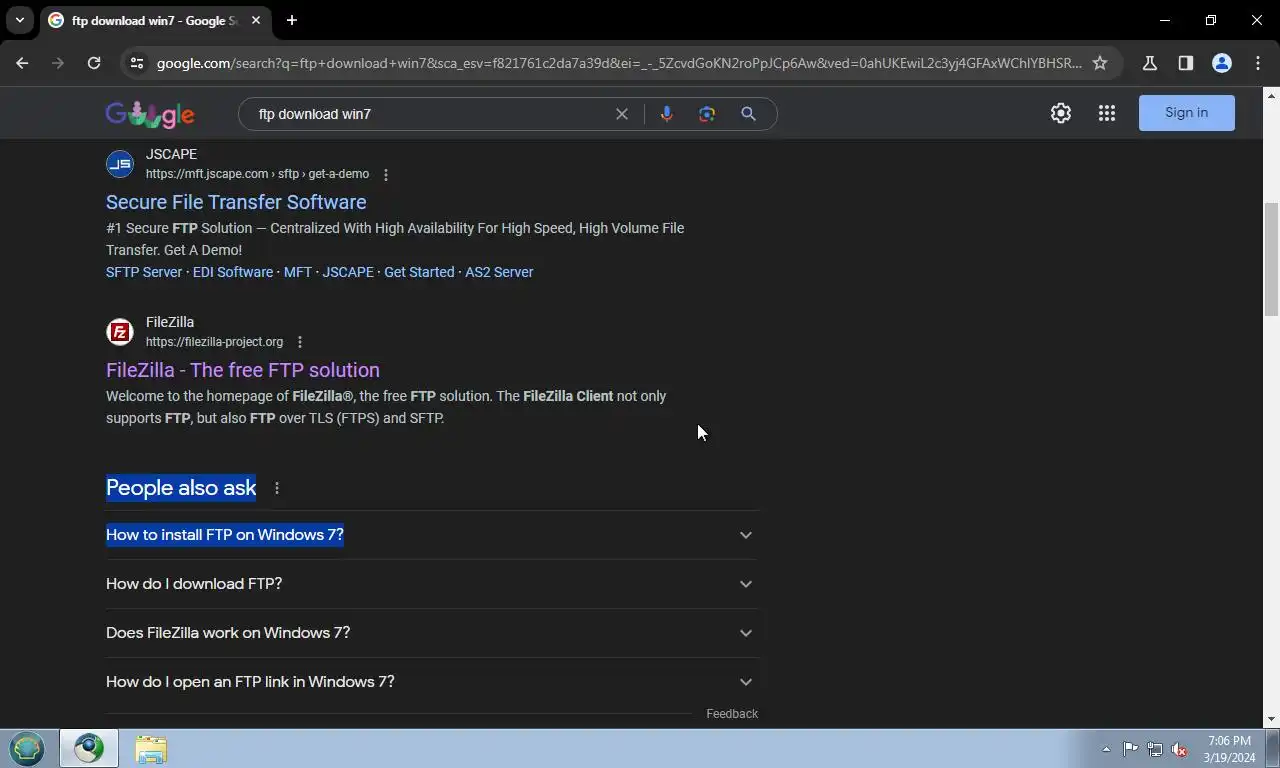Viewport: 1280px width, 768px height.
Task: Open the Windows Start menu orb
Action: (27, 748)
